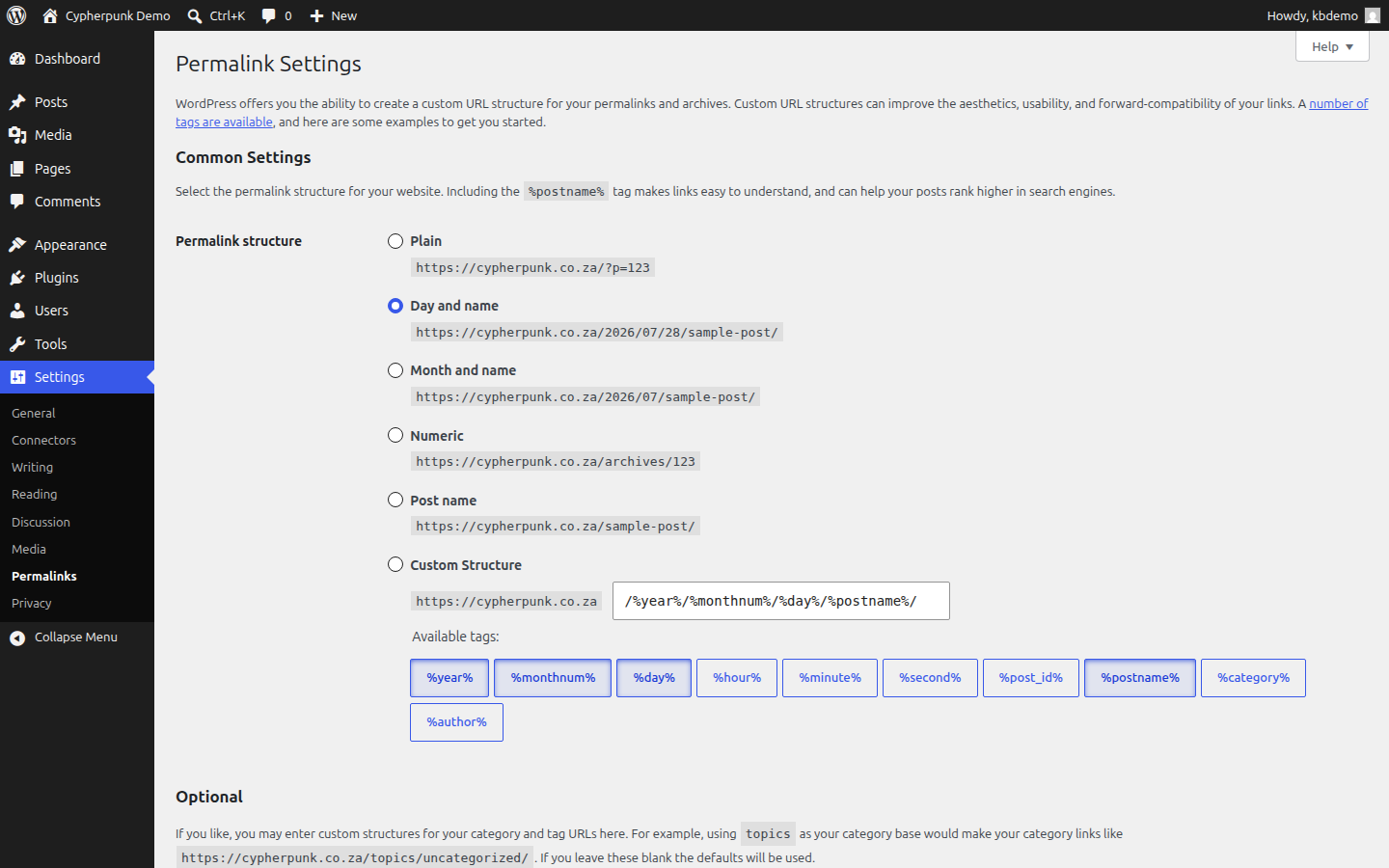Toggle the %postname% tag button
This screenshot has width=1389, height=868.
1140,678
